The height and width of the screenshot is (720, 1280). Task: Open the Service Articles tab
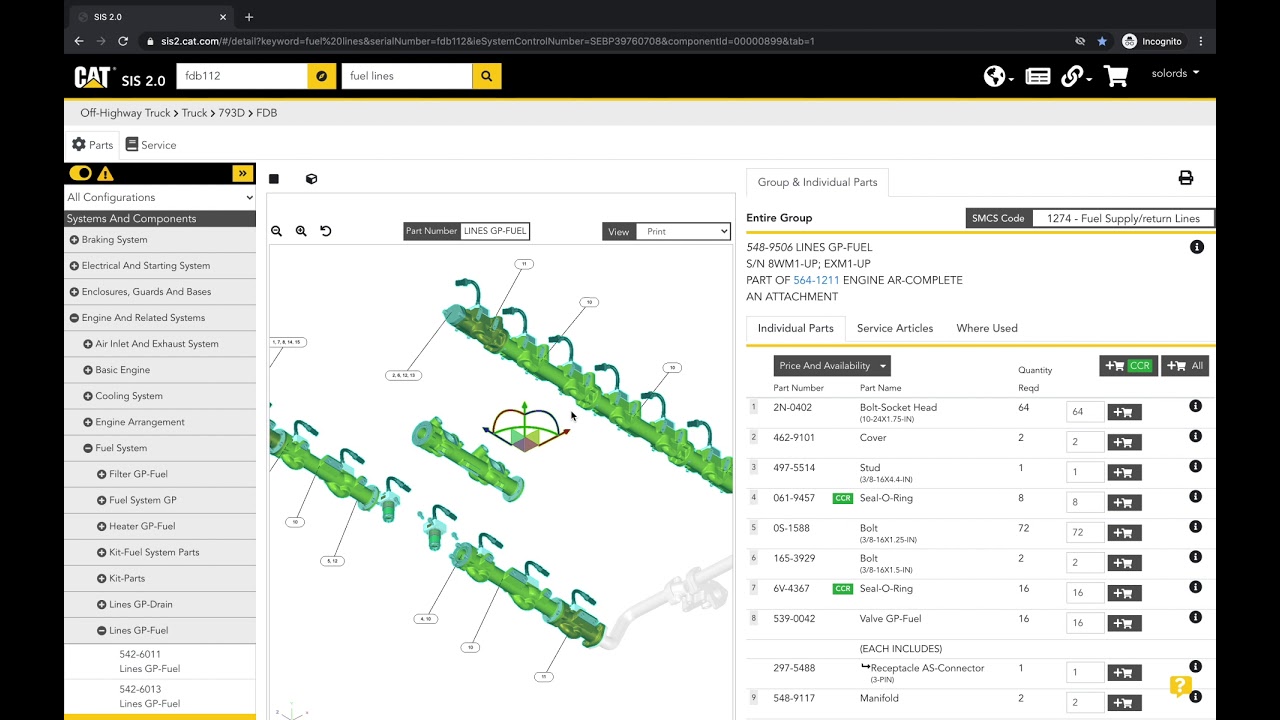(x=895, y=328)
